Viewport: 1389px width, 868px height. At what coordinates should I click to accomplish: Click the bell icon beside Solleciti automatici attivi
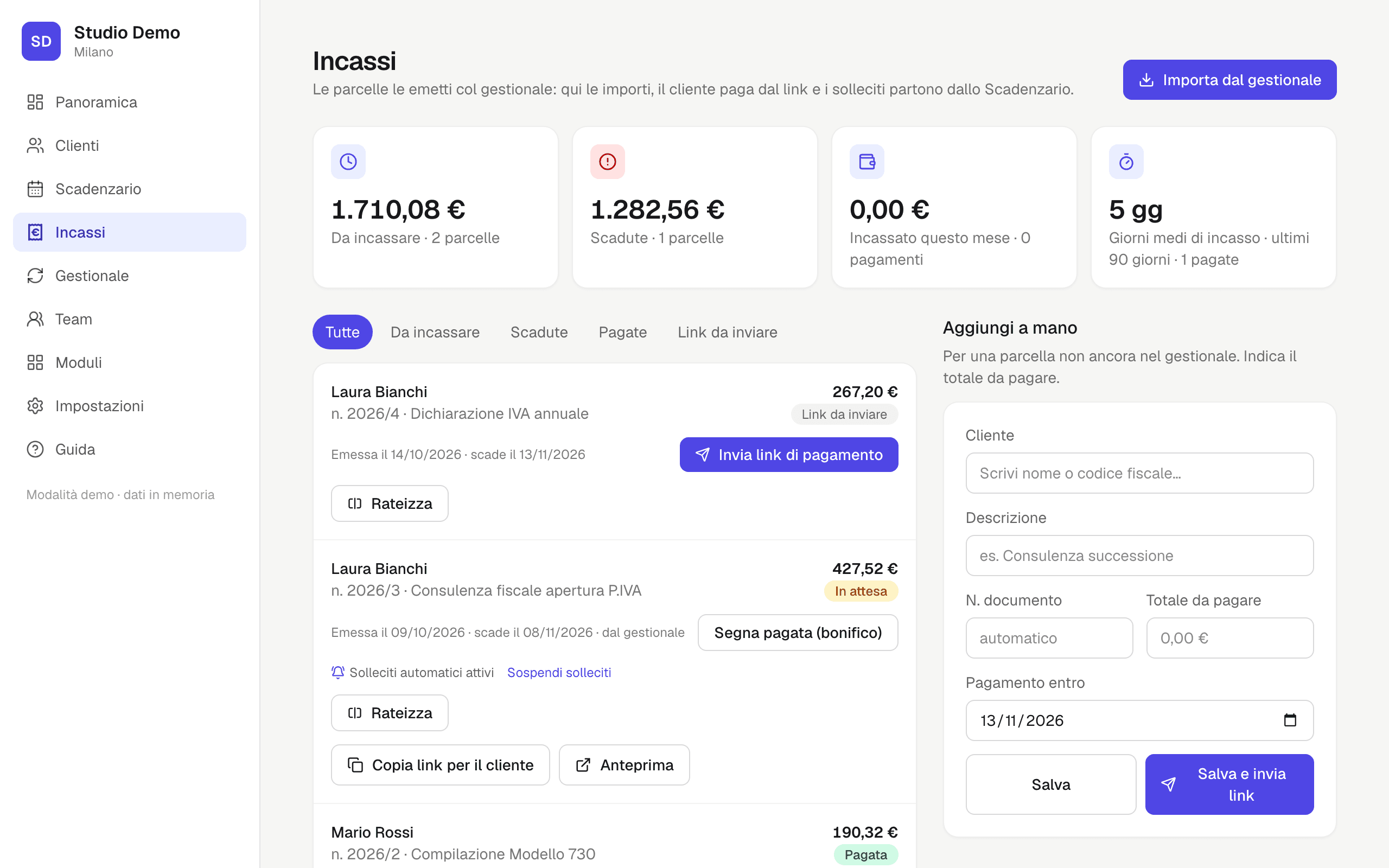coord(337,672)
